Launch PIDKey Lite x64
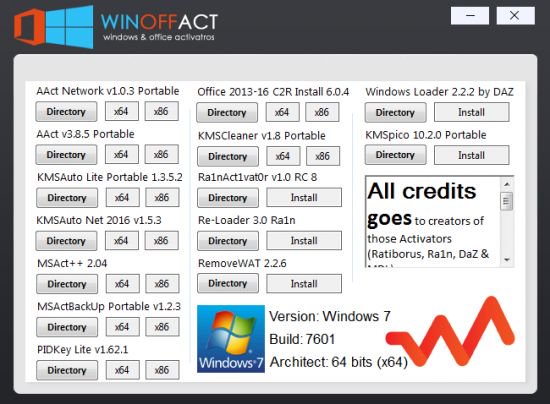The height and width of the screenshot is (404, 550). 122,370
